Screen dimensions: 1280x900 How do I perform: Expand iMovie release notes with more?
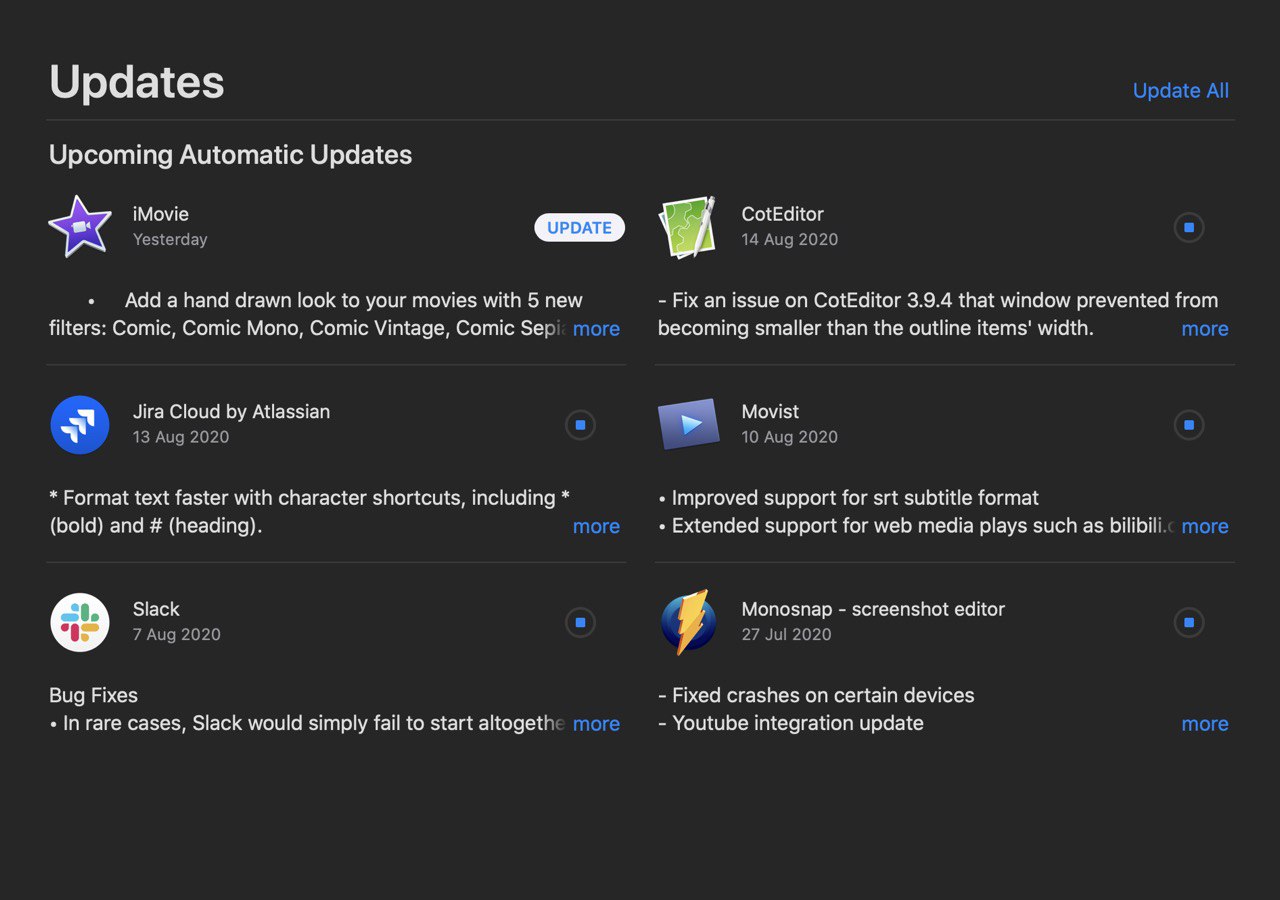click(x=596, y=329)
